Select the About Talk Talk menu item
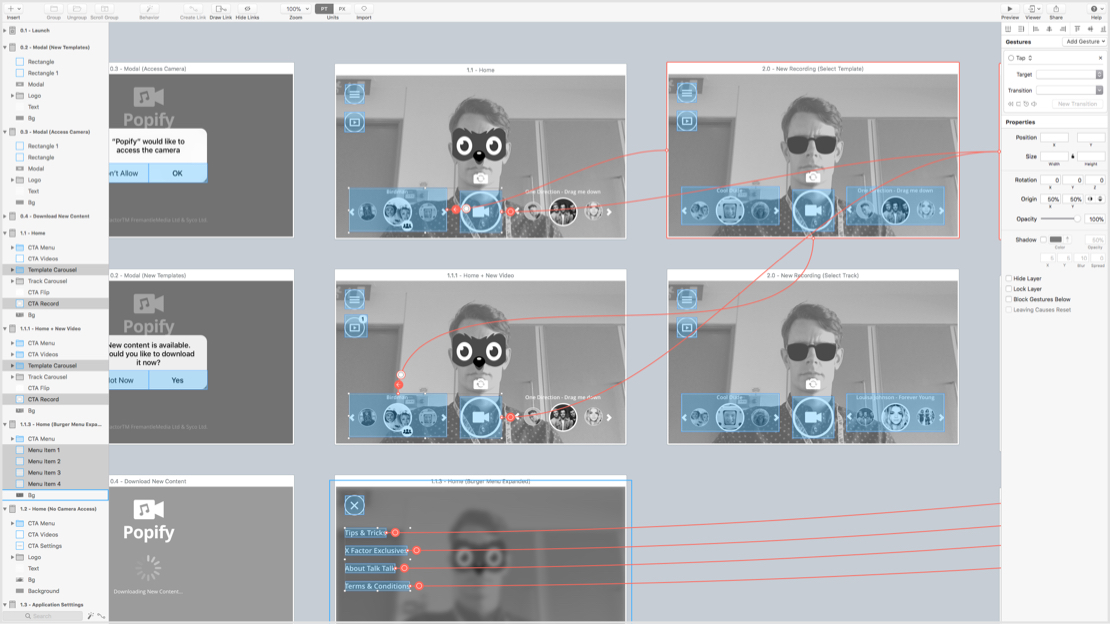 (x=370, y=568)
